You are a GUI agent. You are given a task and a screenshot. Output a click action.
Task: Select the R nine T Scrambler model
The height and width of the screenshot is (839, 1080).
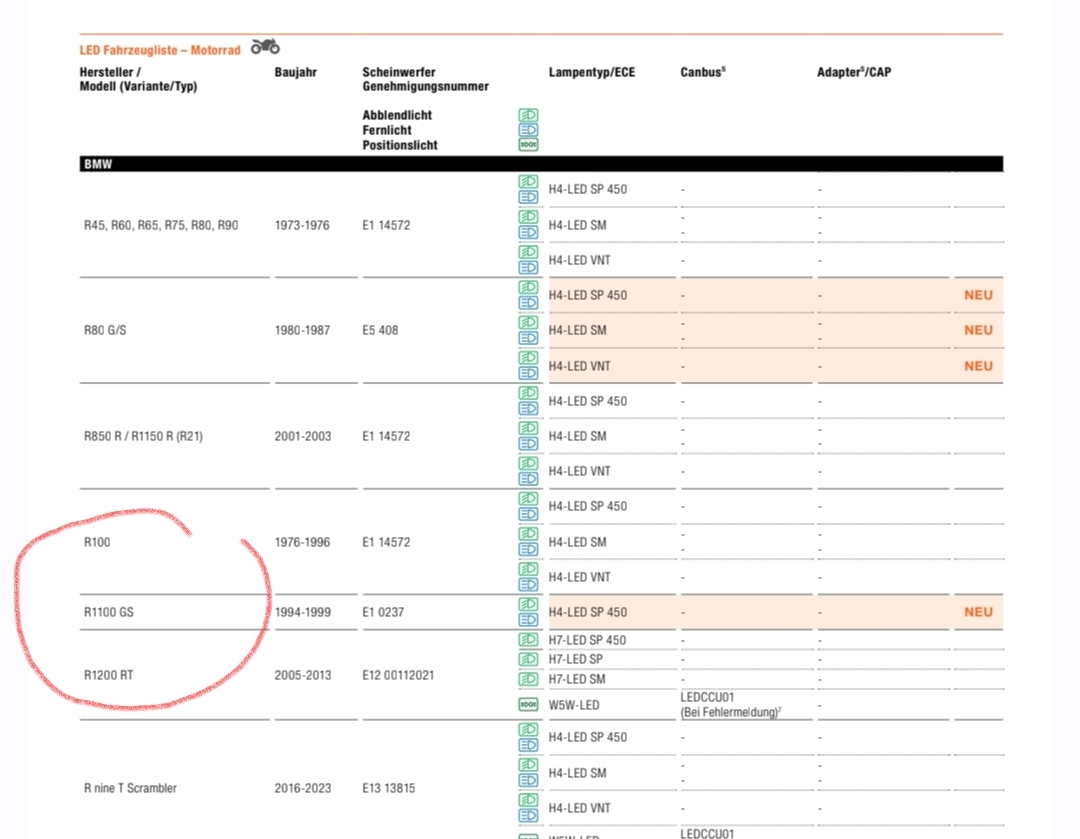pyautogui.click(x=130, y=788)
